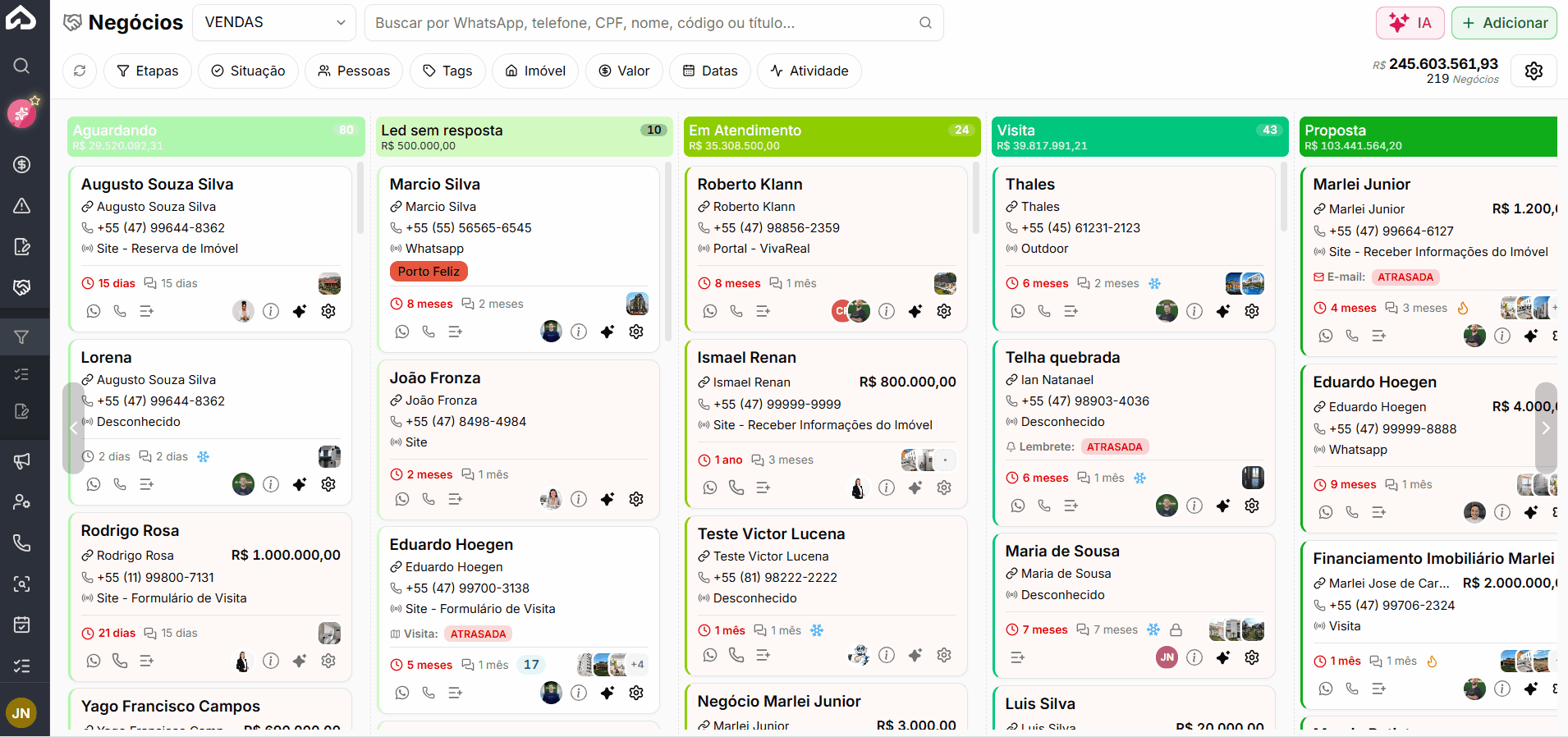Viewport: 1568px width, 737px height.
Task: Open the Situação filter
Action: (x=248, y=71)
